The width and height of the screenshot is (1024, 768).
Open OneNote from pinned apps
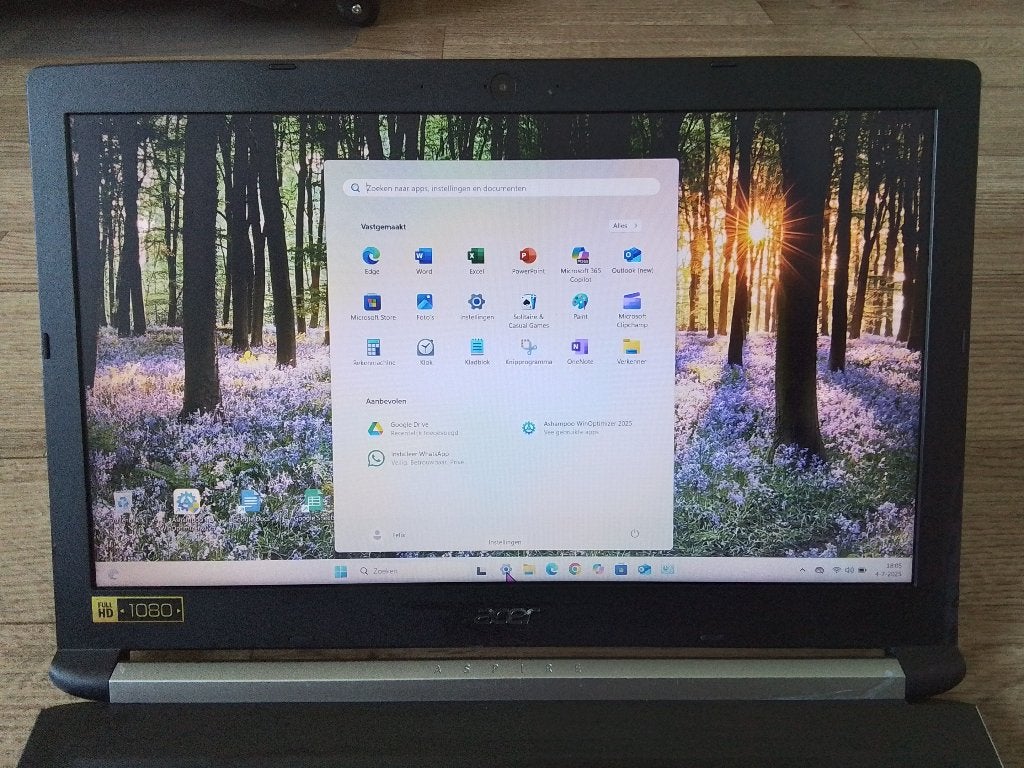(x=580, y=351)
